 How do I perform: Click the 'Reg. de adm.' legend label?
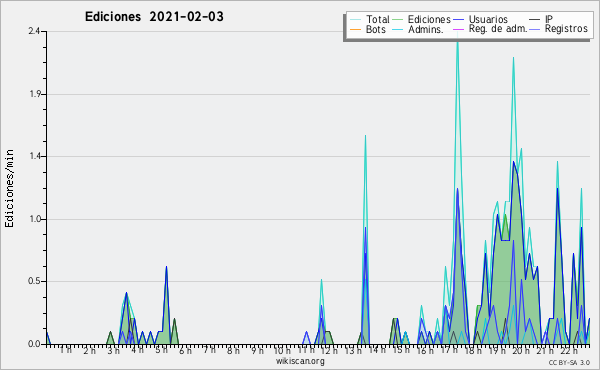pos(498,29)
